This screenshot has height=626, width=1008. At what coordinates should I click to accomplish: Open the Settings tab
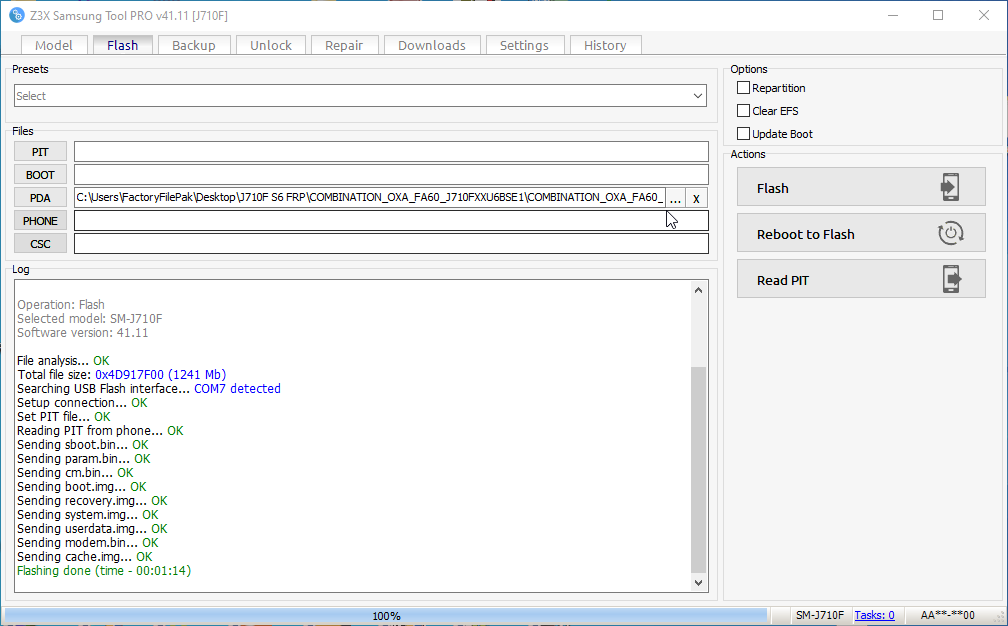click(x=524, y=45)
